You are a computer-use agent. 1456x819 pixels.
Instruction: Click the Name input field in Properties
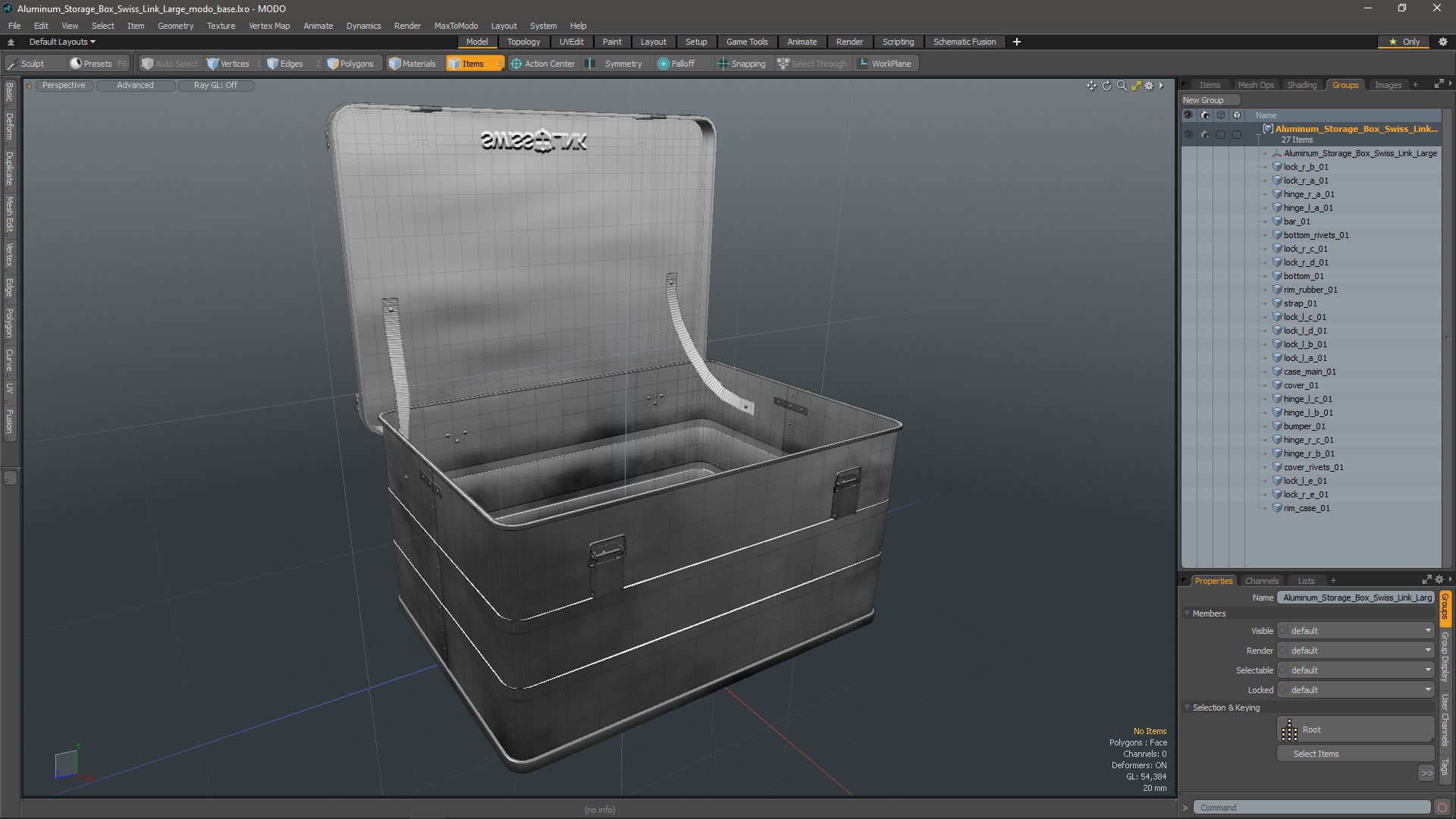point(1355,598)
